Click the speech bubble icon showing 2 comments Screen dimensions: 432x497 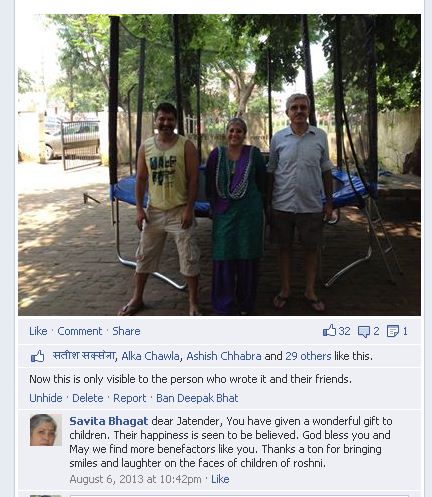pos(364,331)
